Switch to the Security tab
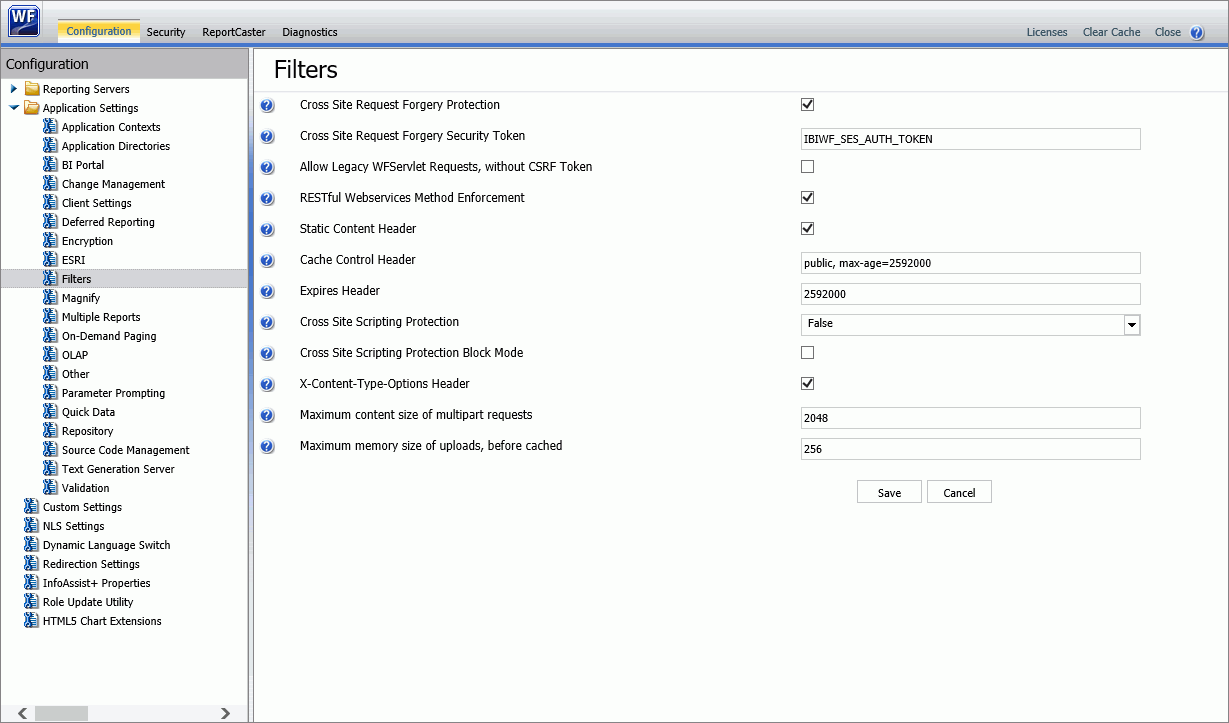Screen dimensions: 1229x723 (x=166, y=32)
